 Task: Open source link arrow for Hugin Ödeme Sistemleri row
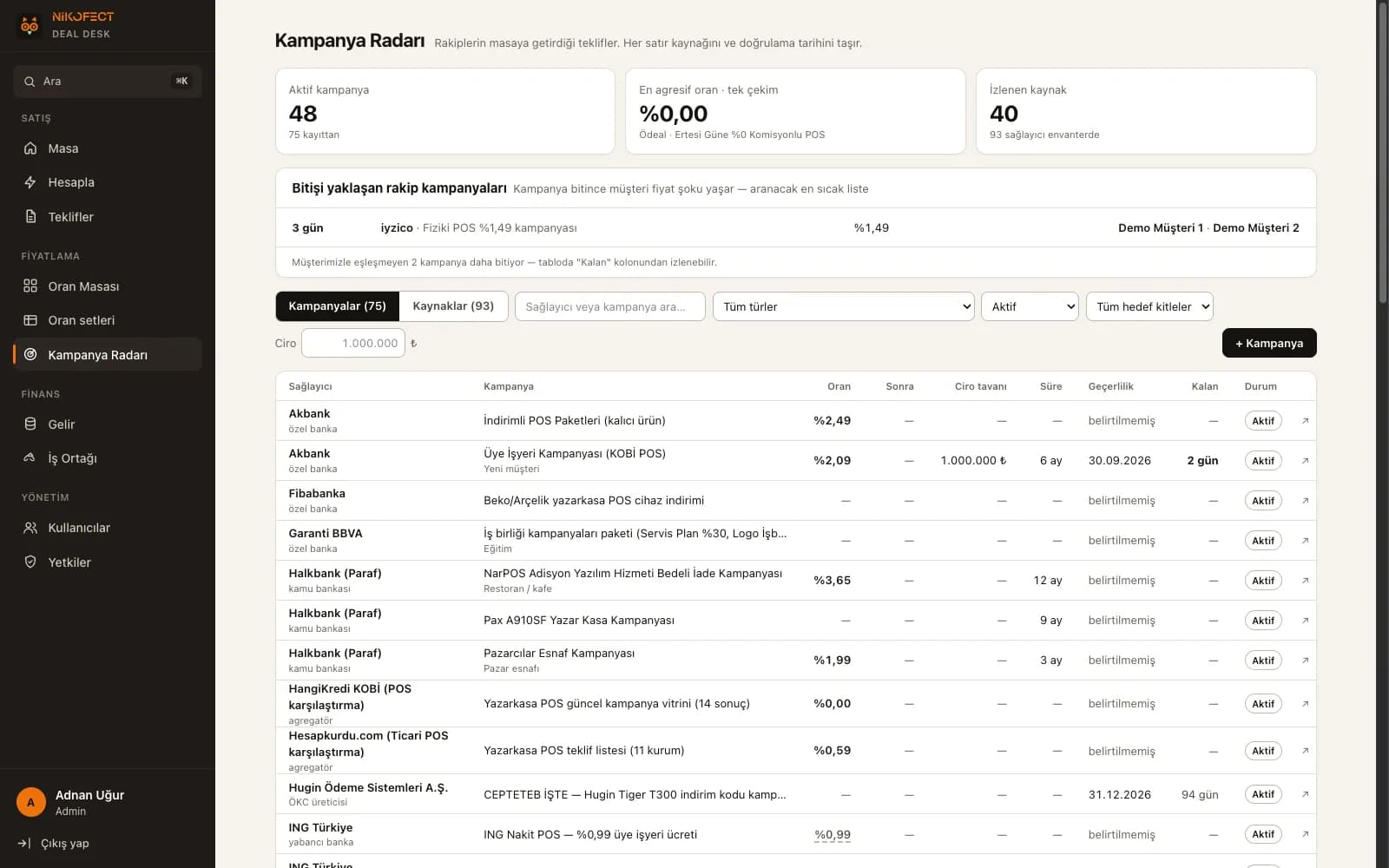click(x=1305, y=794)
